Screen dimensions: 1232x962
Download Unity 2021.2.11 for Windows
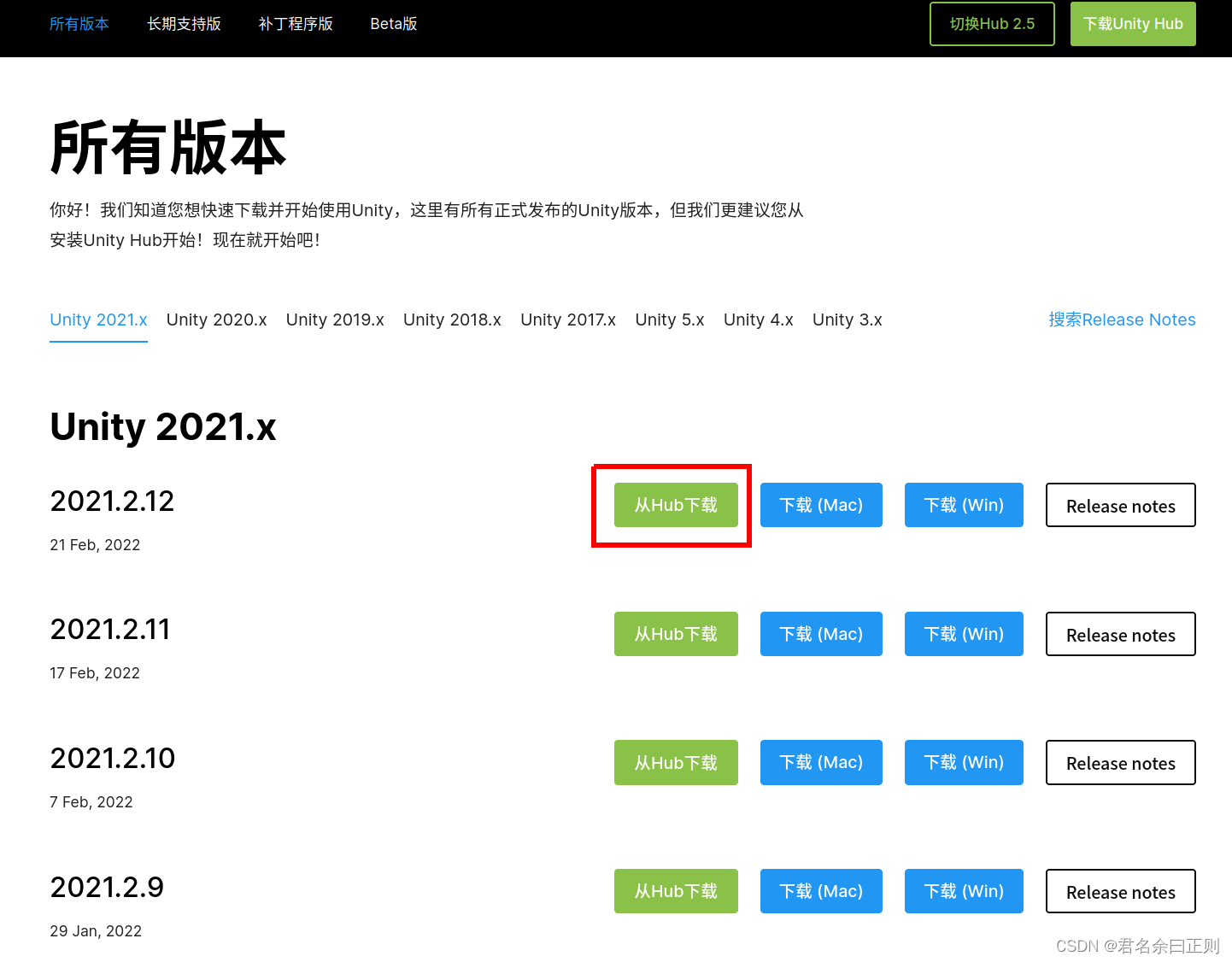(x=964, y=634)
